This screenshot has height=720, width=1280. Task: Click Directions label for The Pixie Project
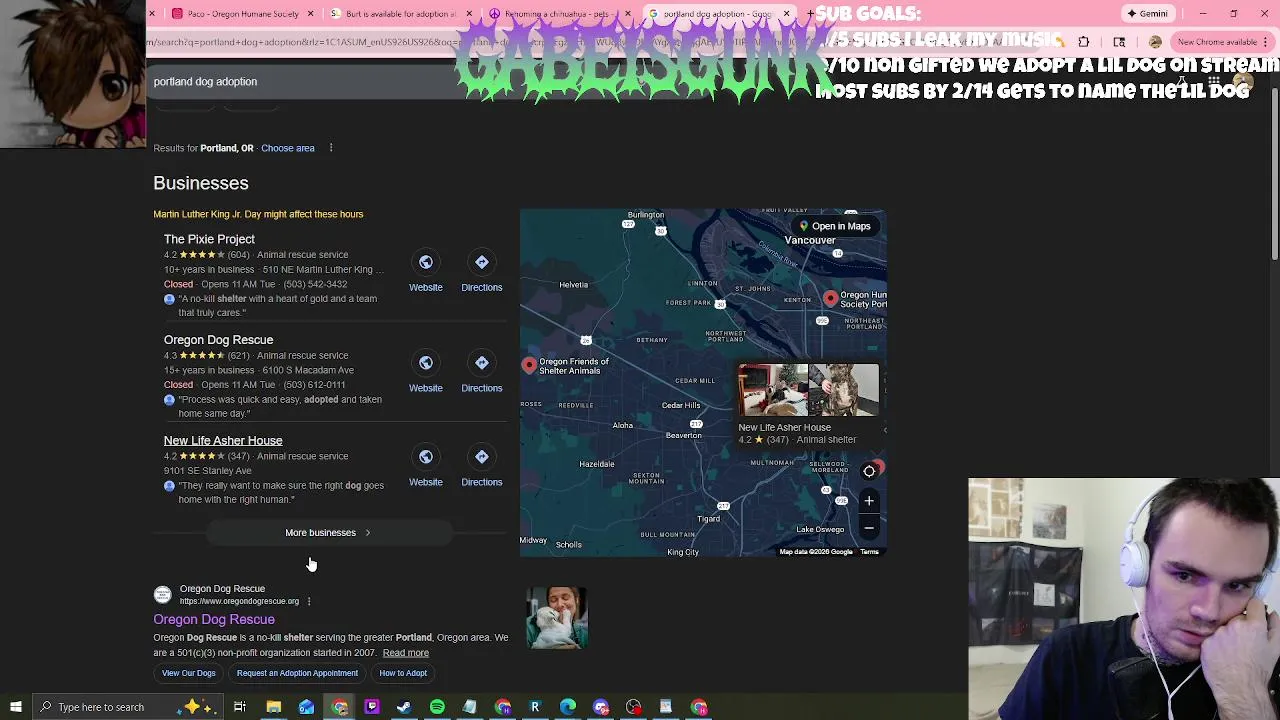pos(481,288)
